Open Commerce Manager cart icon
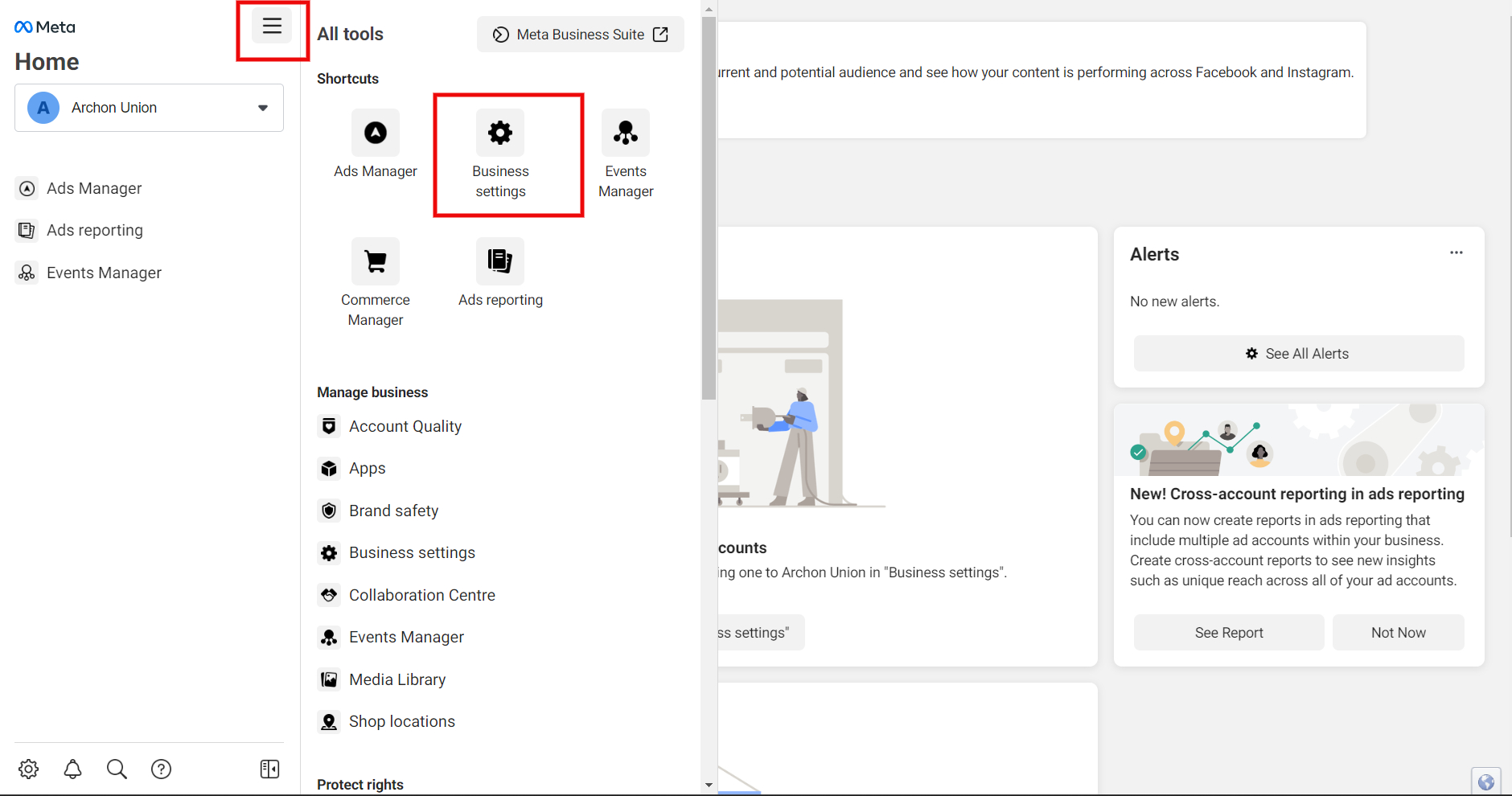1512x796 pixels. pos(376,261)
